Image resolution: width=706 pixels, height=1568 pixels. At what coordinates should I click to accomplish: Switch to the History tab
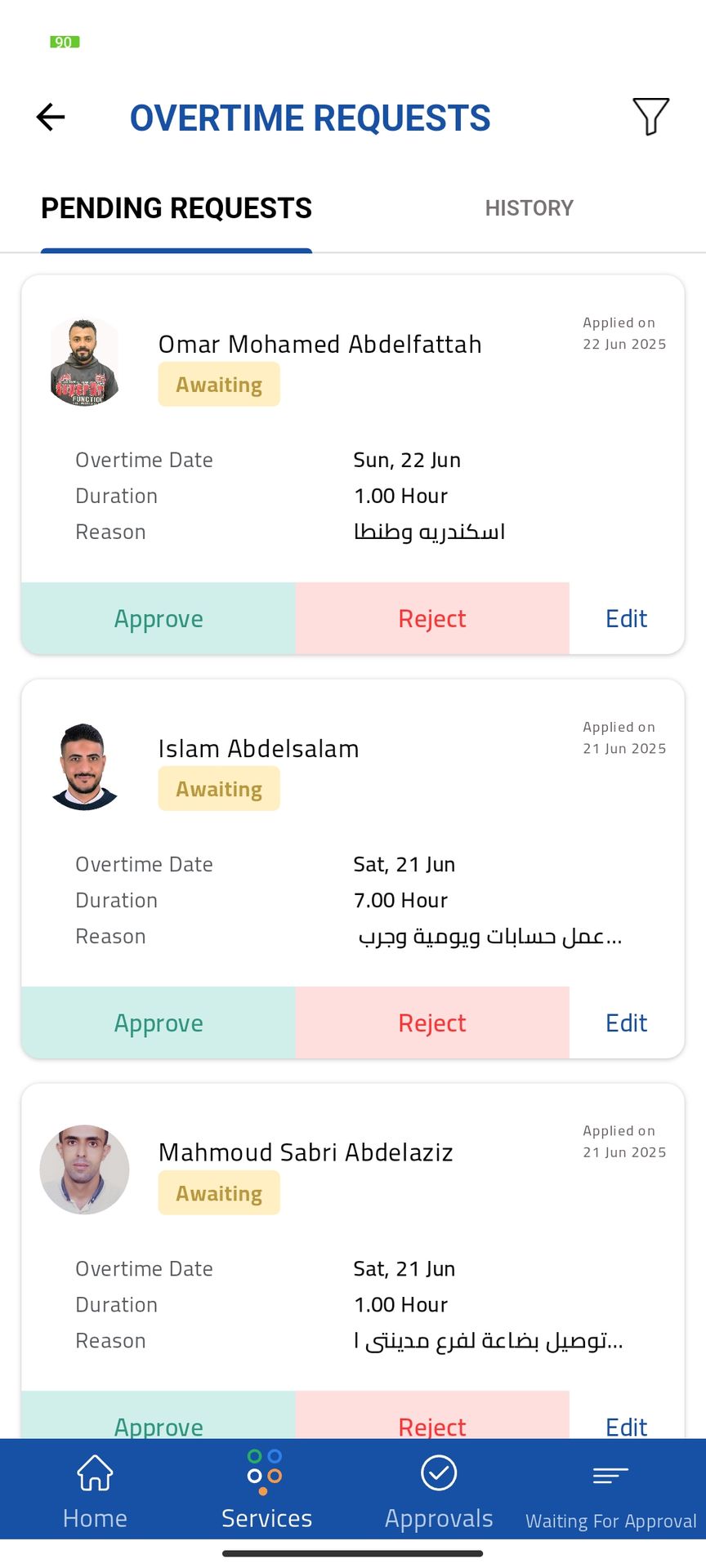529,208
